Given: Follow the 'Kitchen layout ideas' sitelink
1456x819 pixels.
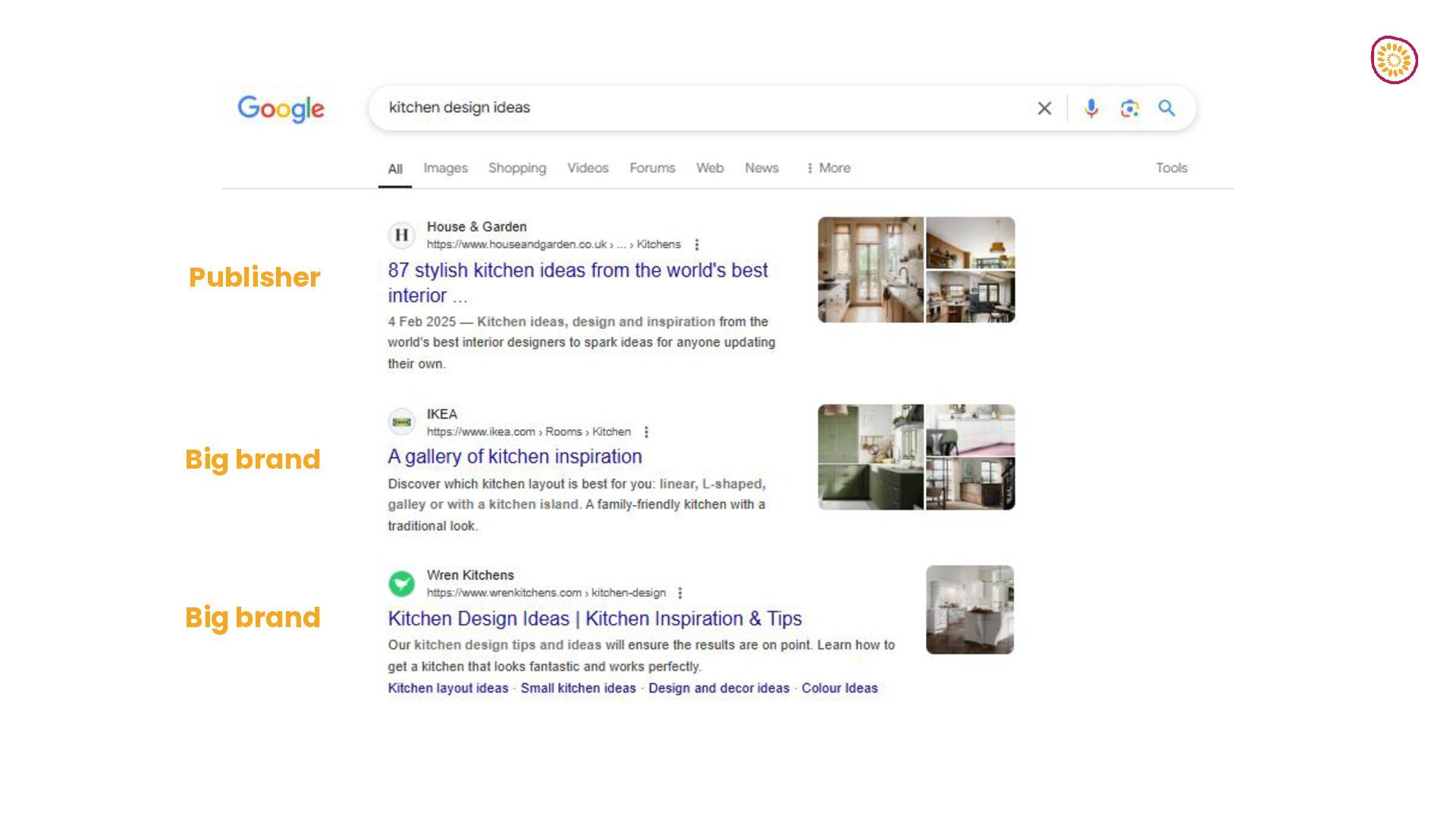Looking at the screenshot, I should coord(448,689).
